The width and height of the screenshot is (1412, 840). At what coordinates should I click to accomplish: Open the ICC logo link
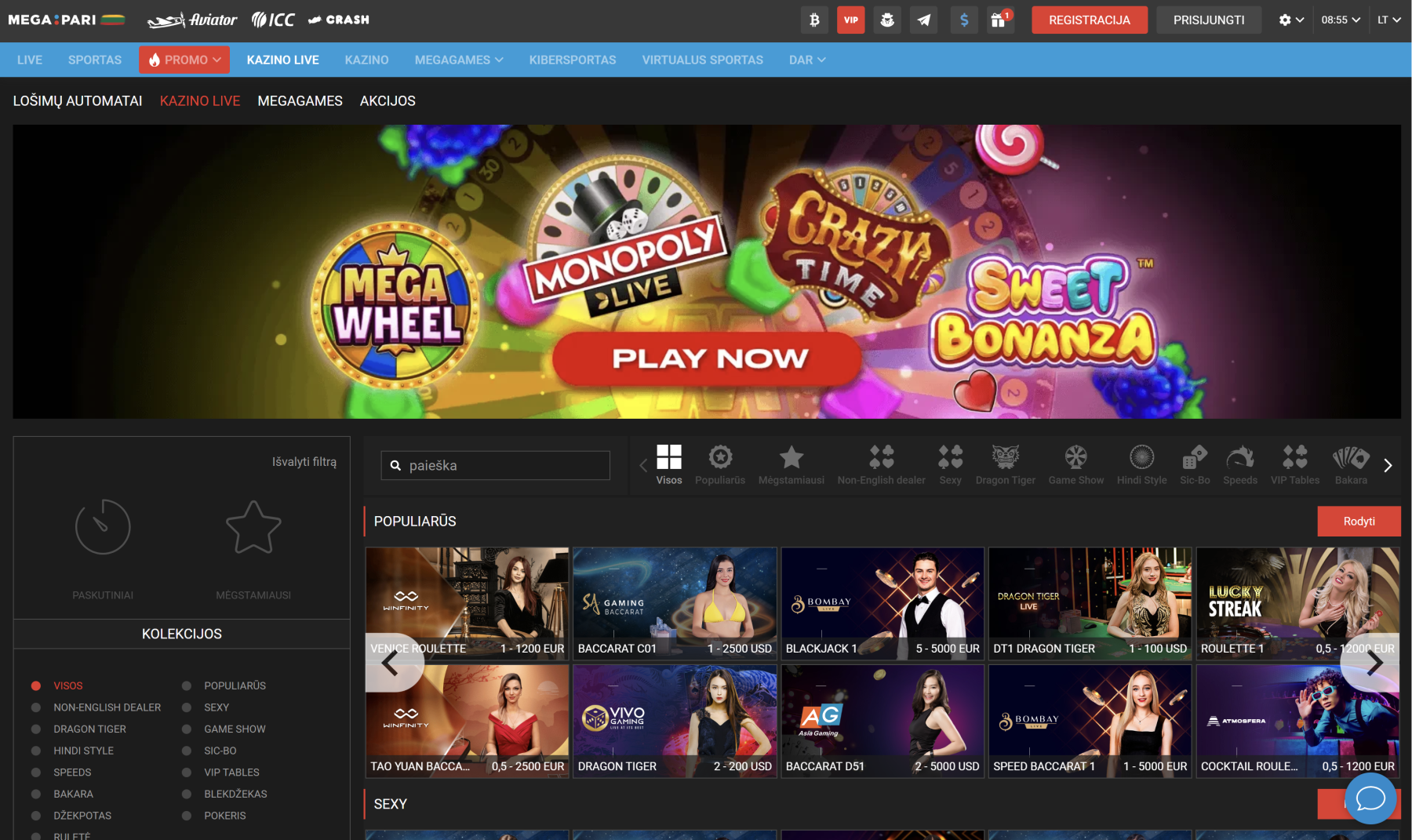[x=273, y=20]
